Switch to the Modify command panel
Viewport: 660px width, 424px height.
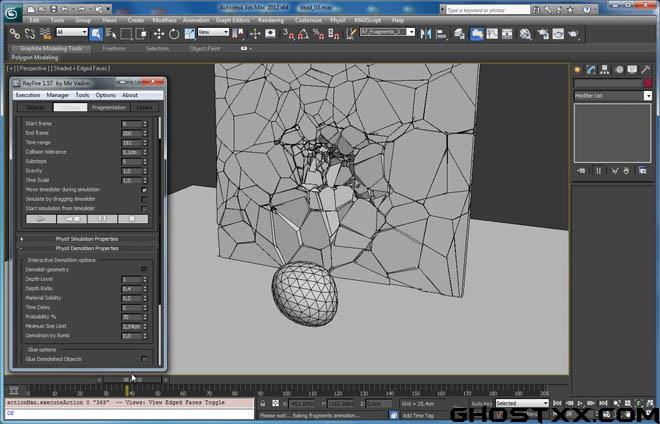click(x=591, y=70)
